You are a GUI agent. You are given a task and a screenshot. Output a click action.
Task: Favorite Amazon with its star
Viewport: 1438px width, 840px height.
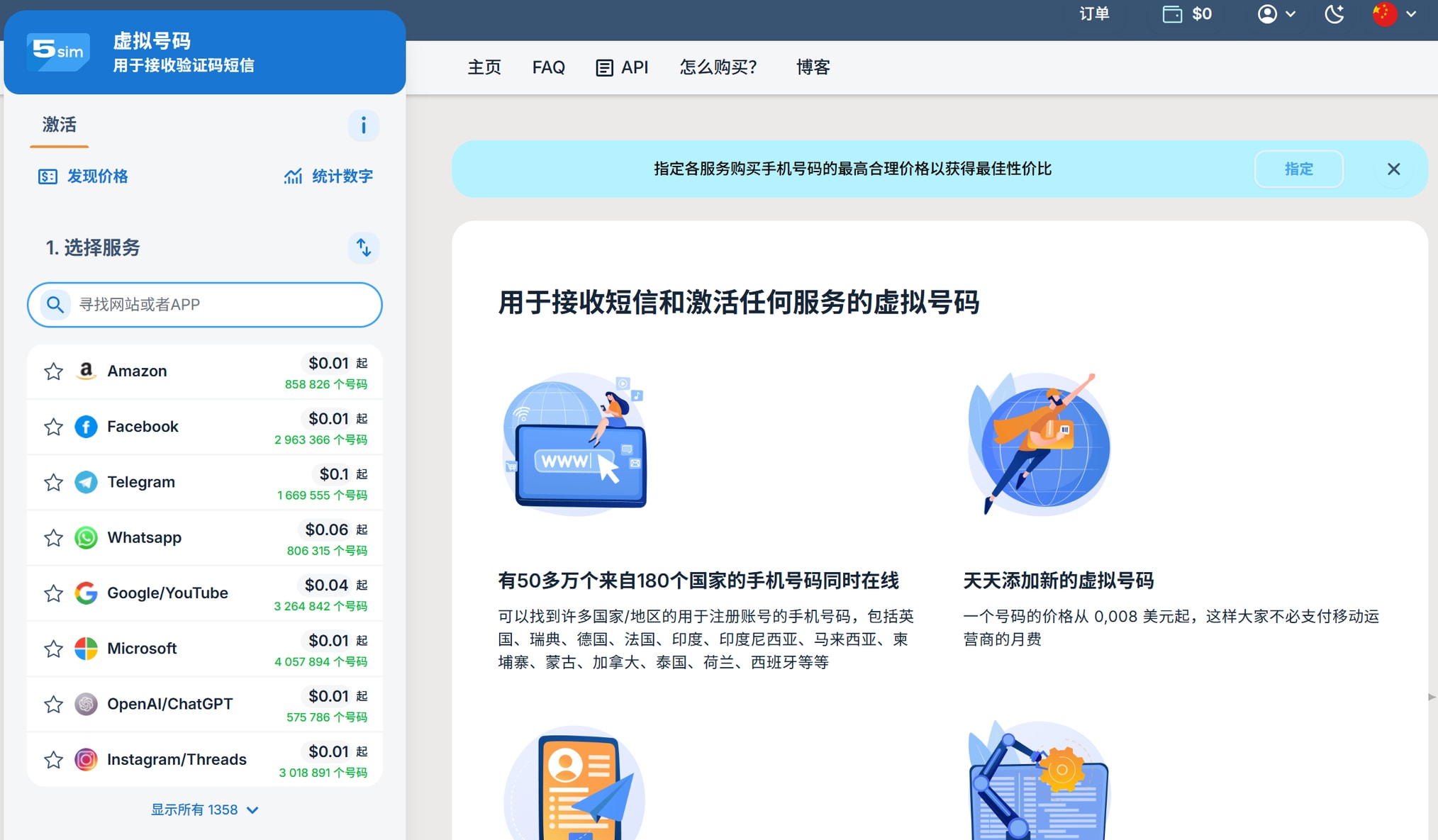53,371
